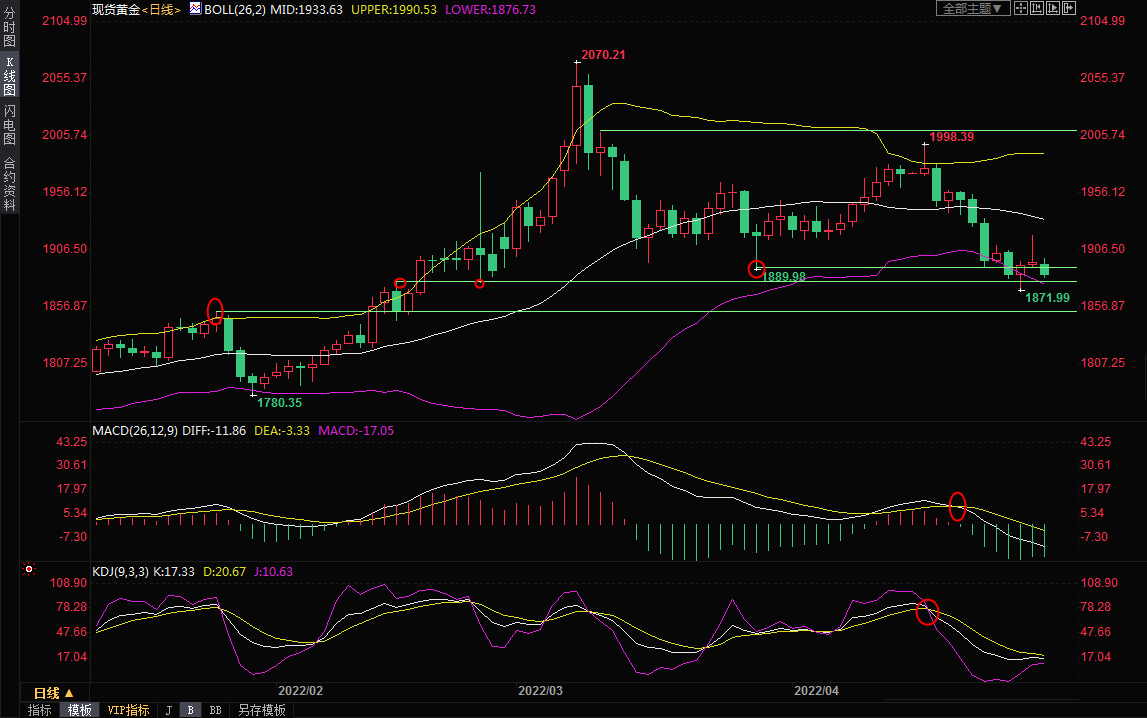Switch to the 闪电图 tab

click(9, 124)
